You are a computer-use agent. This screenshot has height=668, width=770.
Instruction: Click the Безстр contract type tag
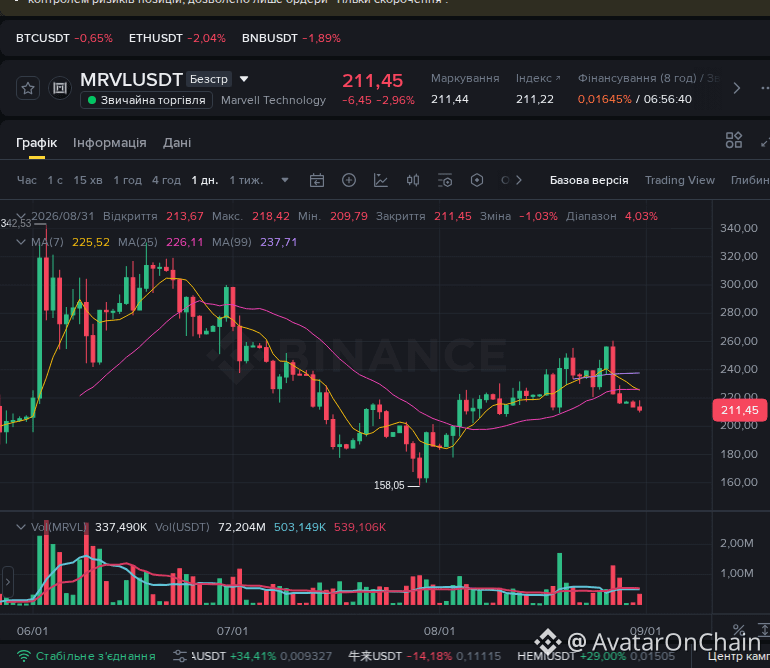(x=209, y=79)
